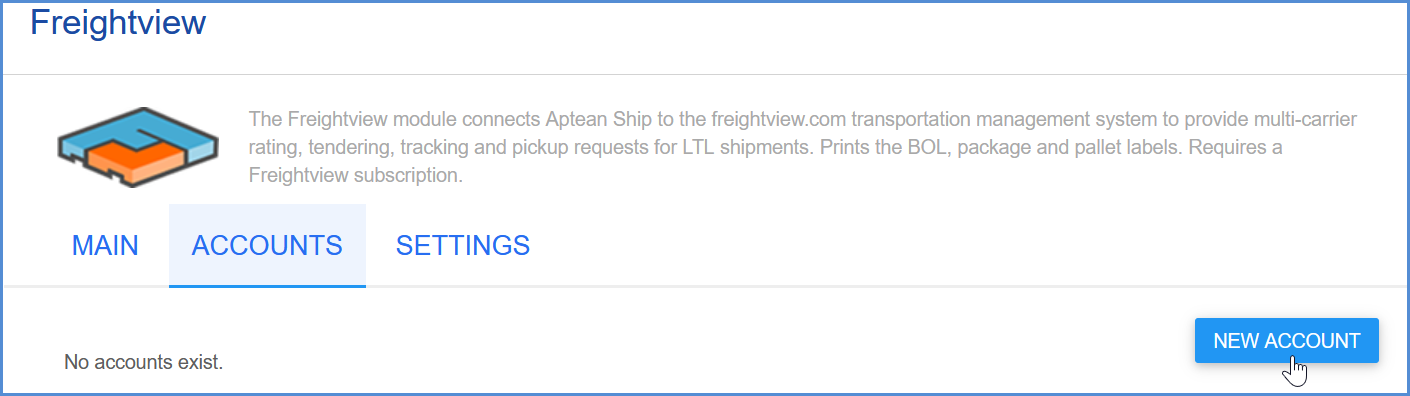Viewport: 1410px width, 396px height.
Task: Open the MAIN tab
Action: click(x=105, y=245)
